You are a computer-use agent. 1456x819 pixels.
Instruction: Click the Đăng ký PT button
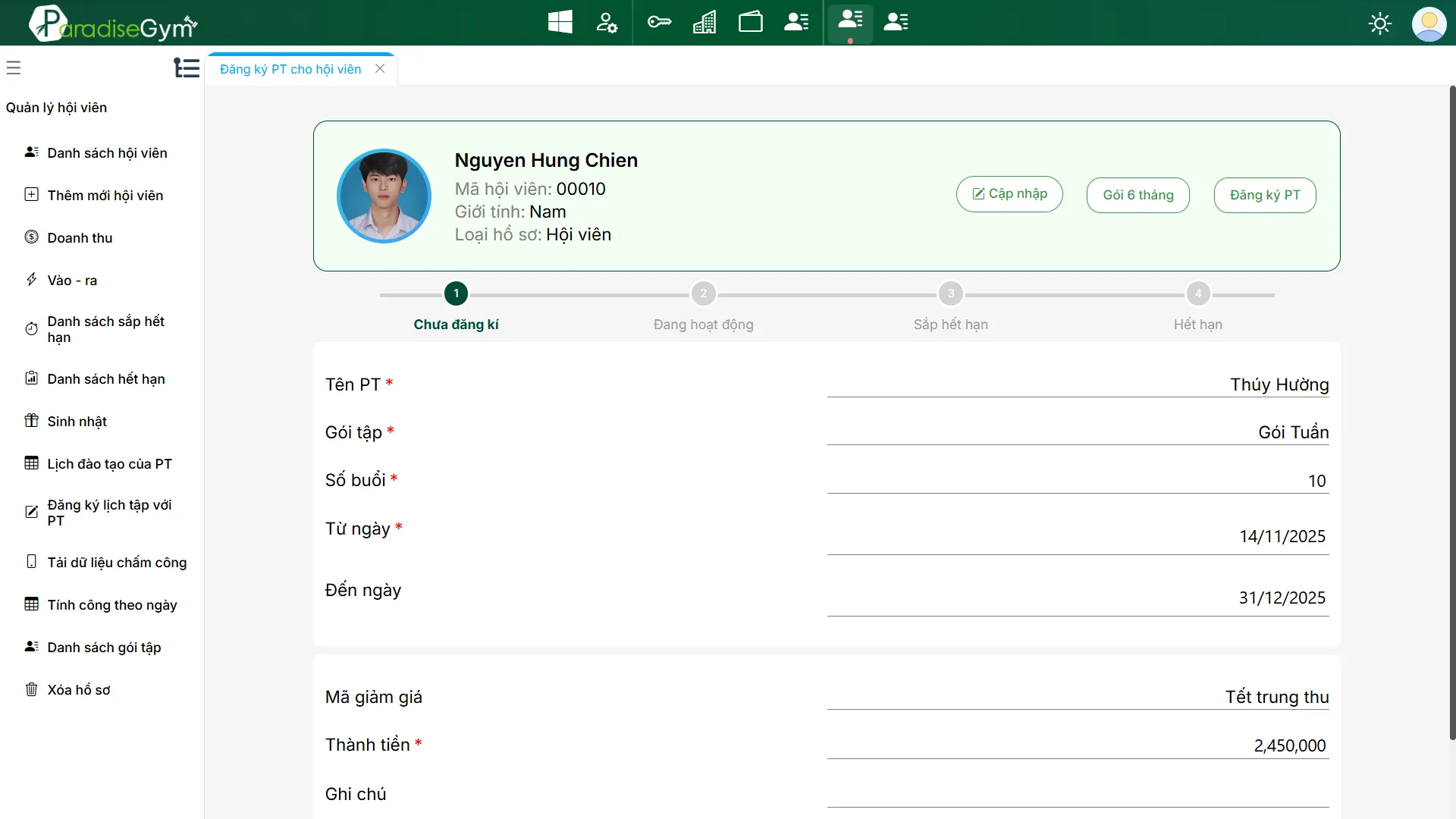tap(1264, 195)
